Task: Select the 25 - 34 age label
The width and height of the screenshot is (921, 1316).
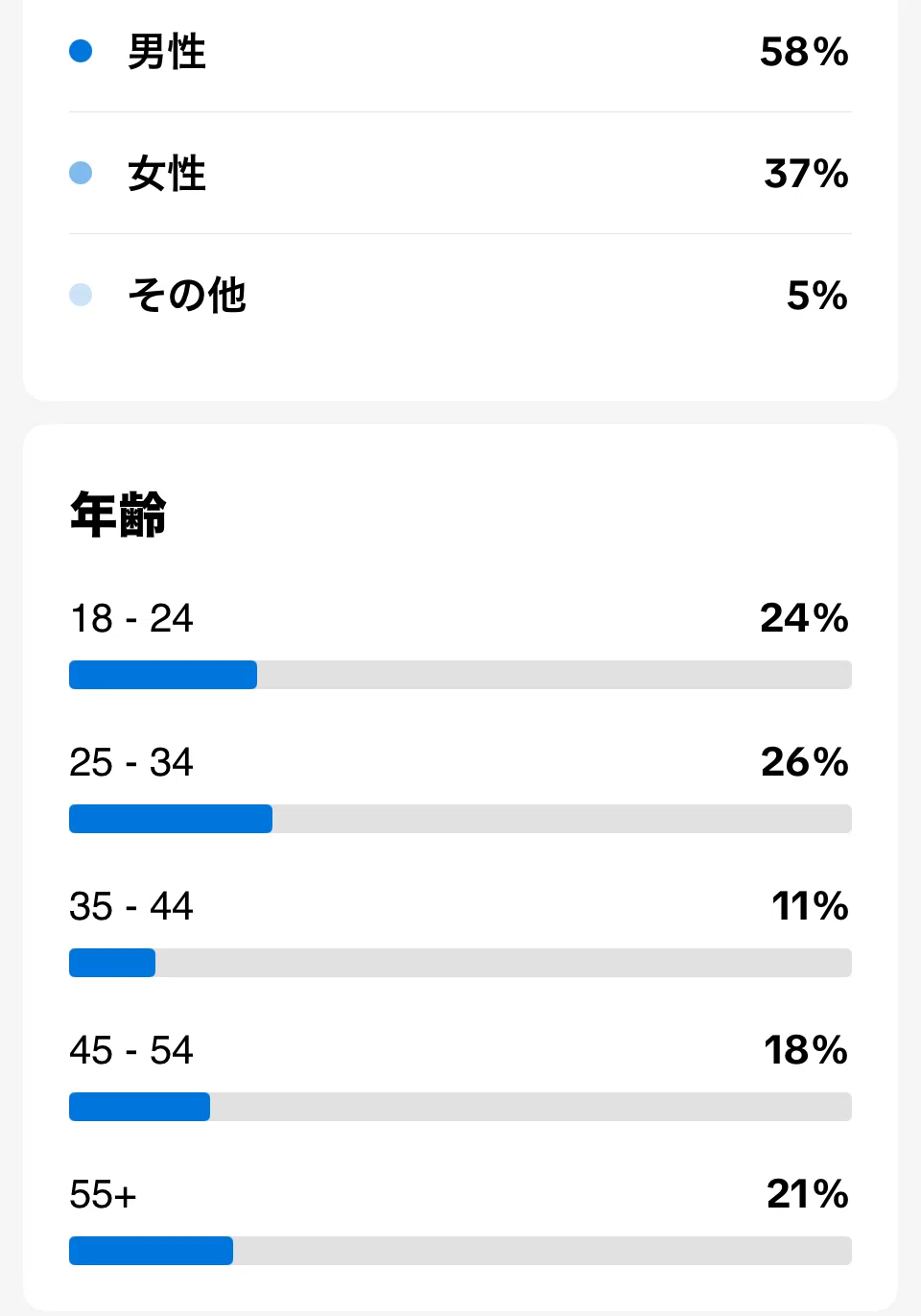Action: pyautogui.click(x=131, y=762)
